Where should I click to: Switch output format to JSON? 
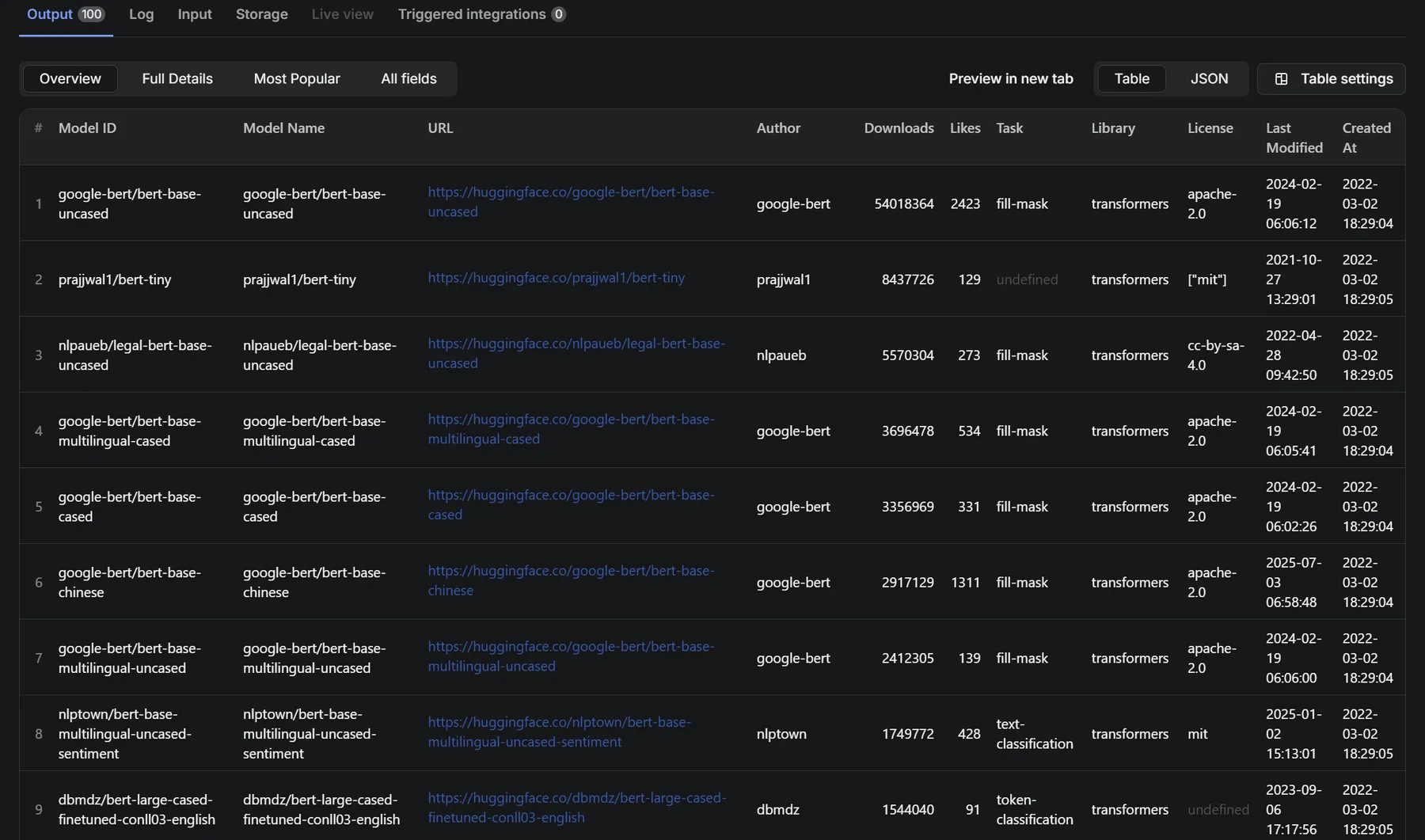[x=1209, y=78]
